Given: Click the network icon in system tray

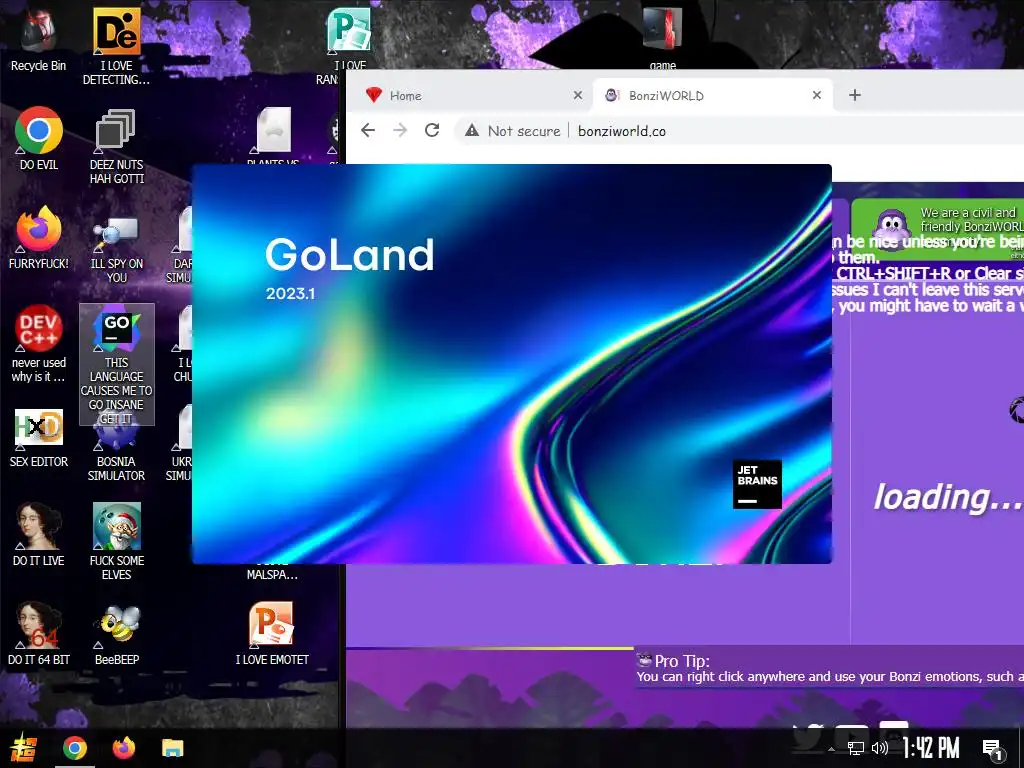Looking at the screenshot, I should coord(856,748).
